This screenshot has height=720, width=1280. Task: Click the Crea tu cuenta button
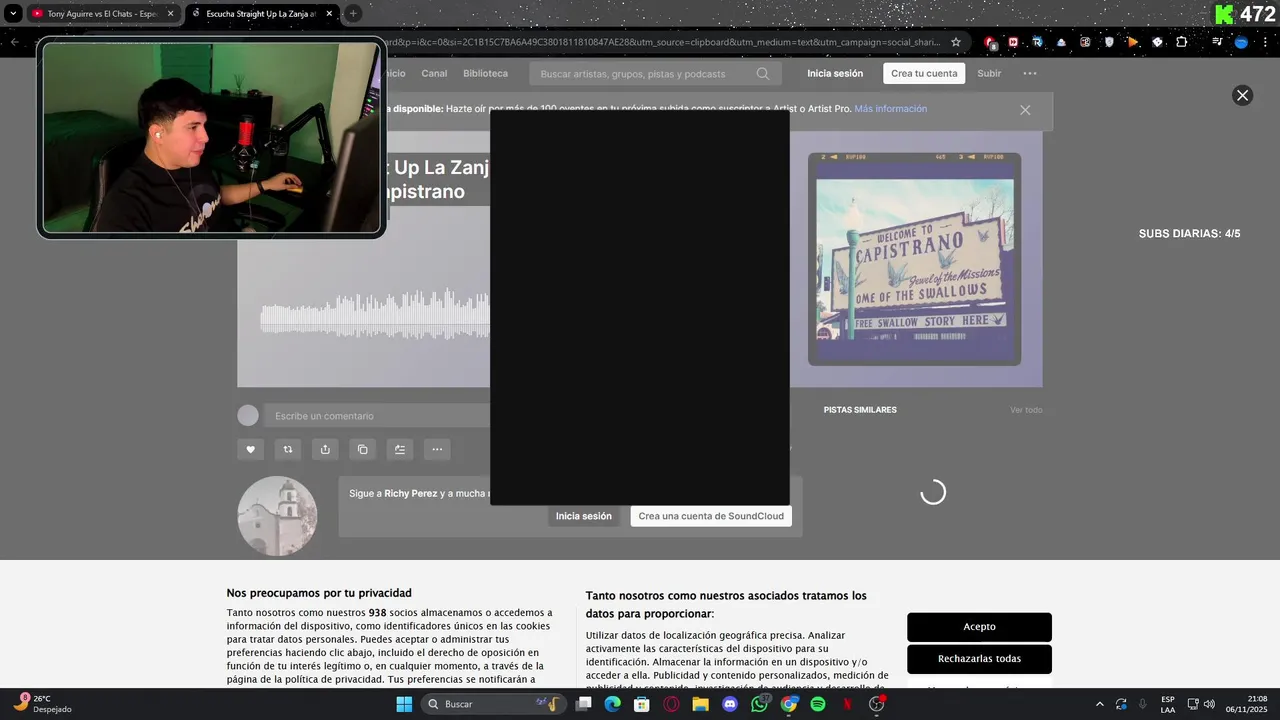pos(924,74)
